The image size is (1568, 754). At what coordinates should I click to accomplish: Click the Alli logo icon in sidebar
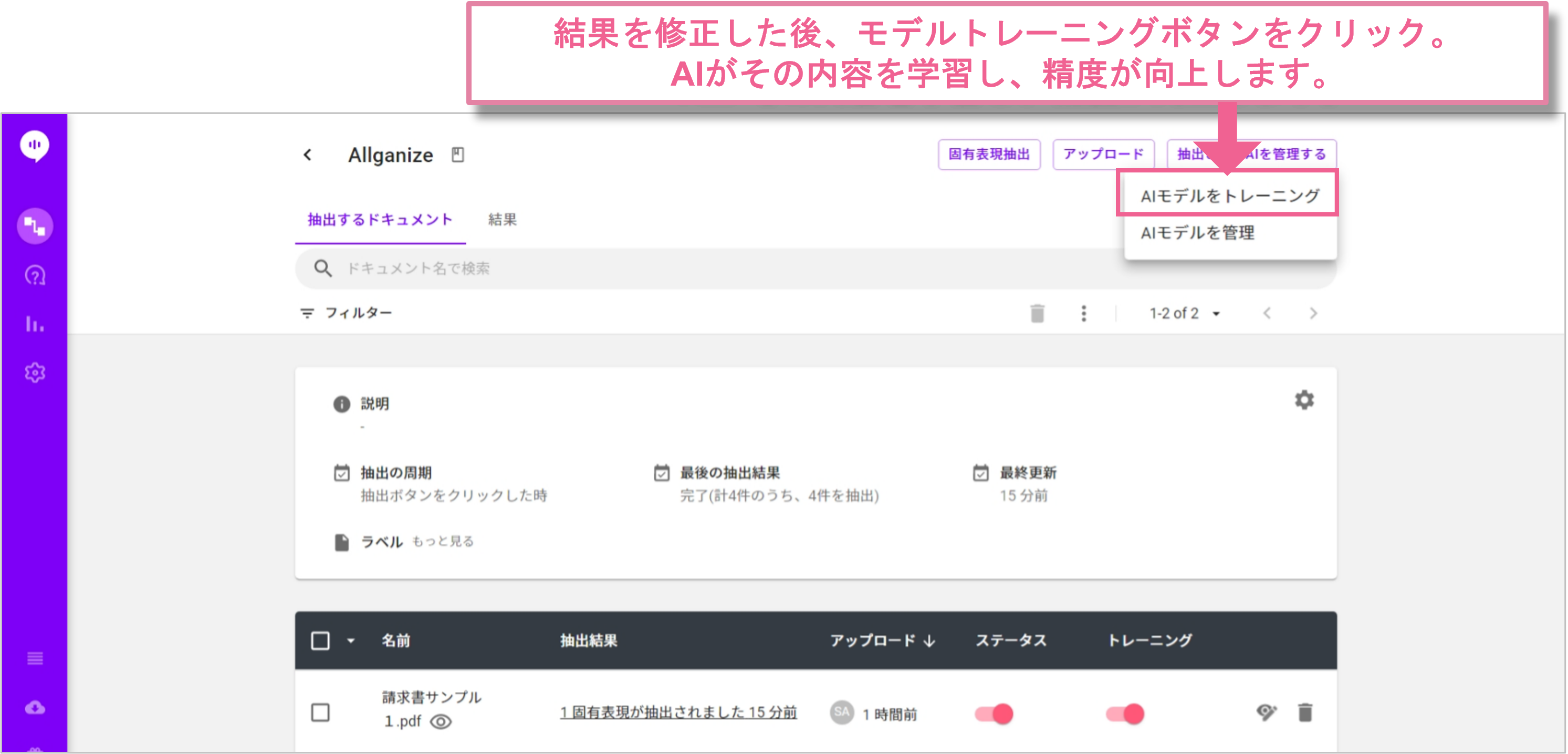[x=35, y=146]
